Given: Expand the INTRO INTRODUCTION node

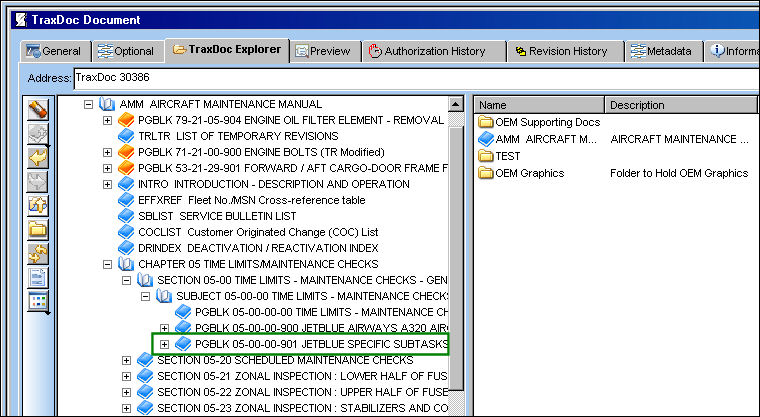Looking at the screenshot, I should pos(108,184).
